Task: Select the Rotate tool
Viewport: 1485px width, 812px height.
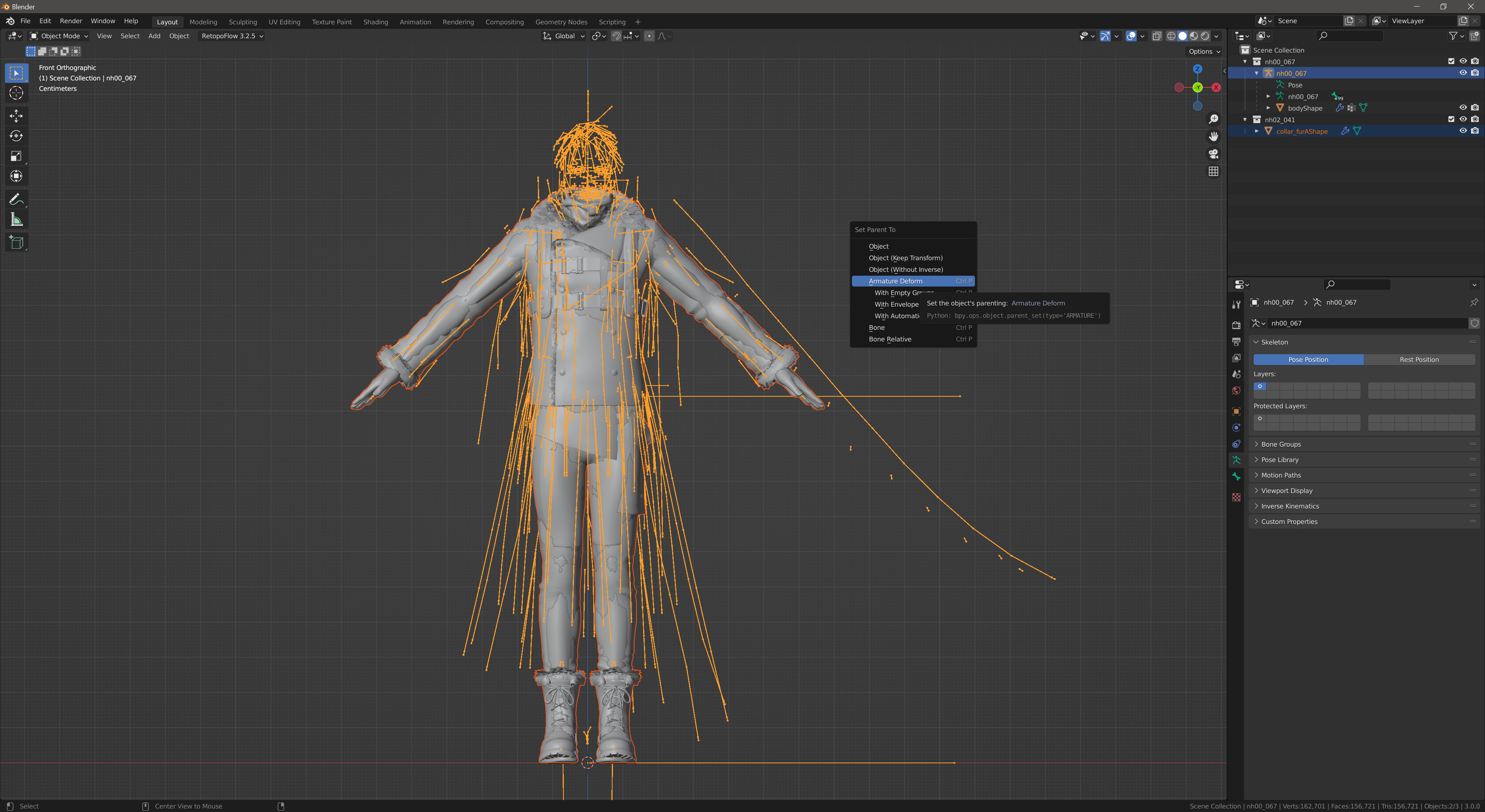Action: [x=16, y=136]
